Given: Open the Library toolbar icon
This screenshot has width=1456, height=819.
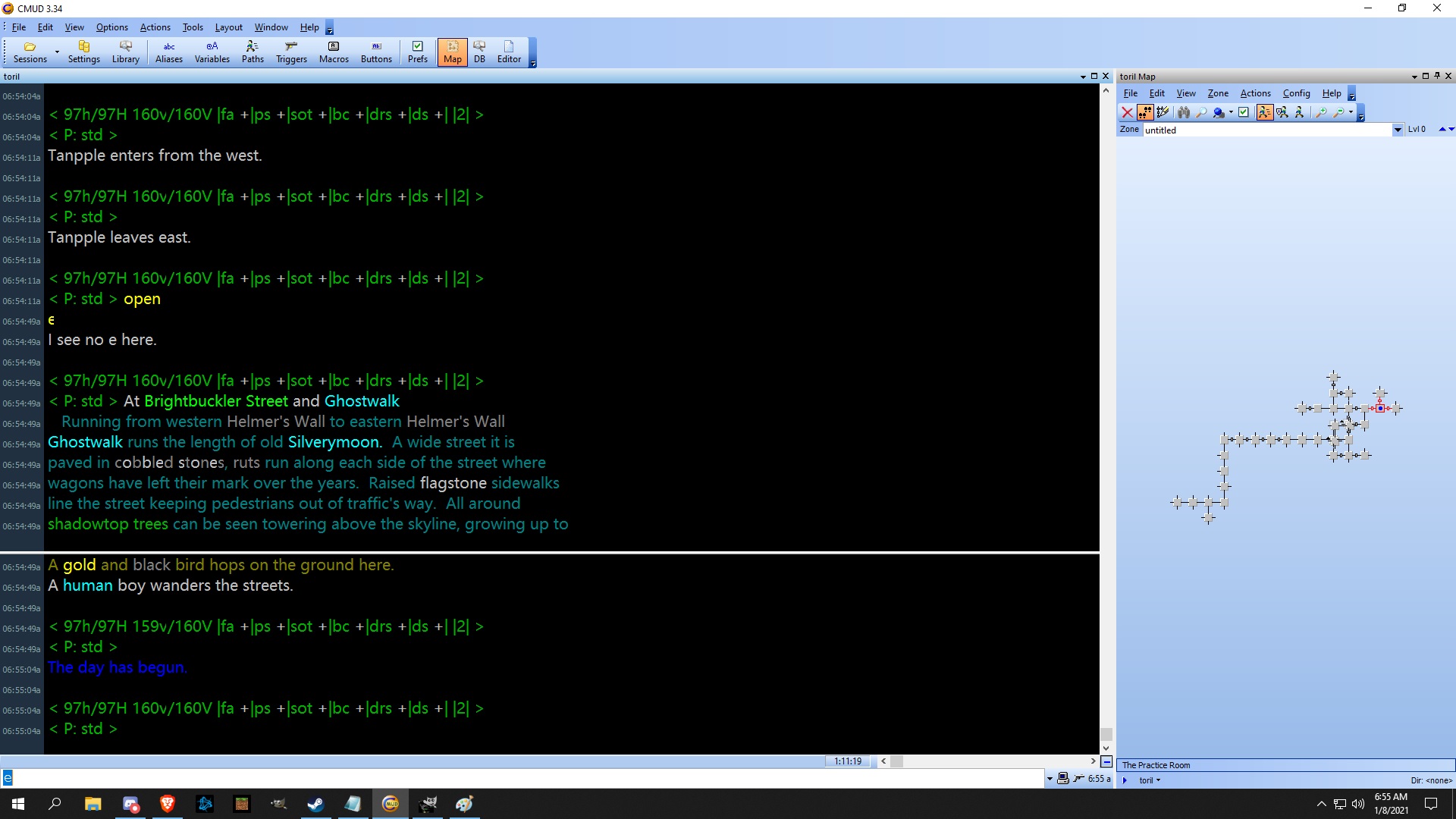Looking at the screenshot, I should tap(125, 52).
